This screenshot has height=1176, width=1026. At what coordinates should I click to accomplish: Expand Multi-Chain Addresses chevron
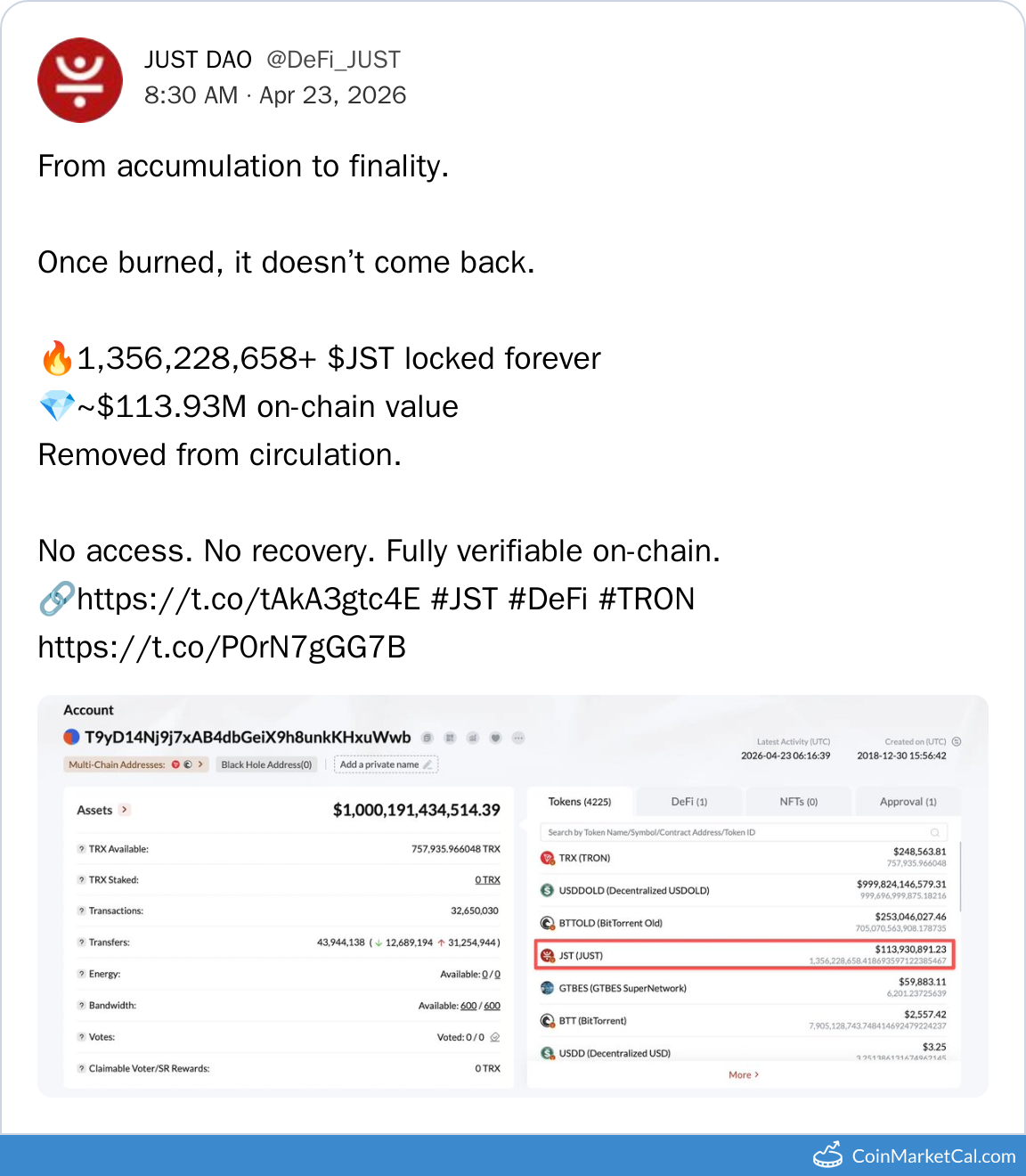click(200, 764)
